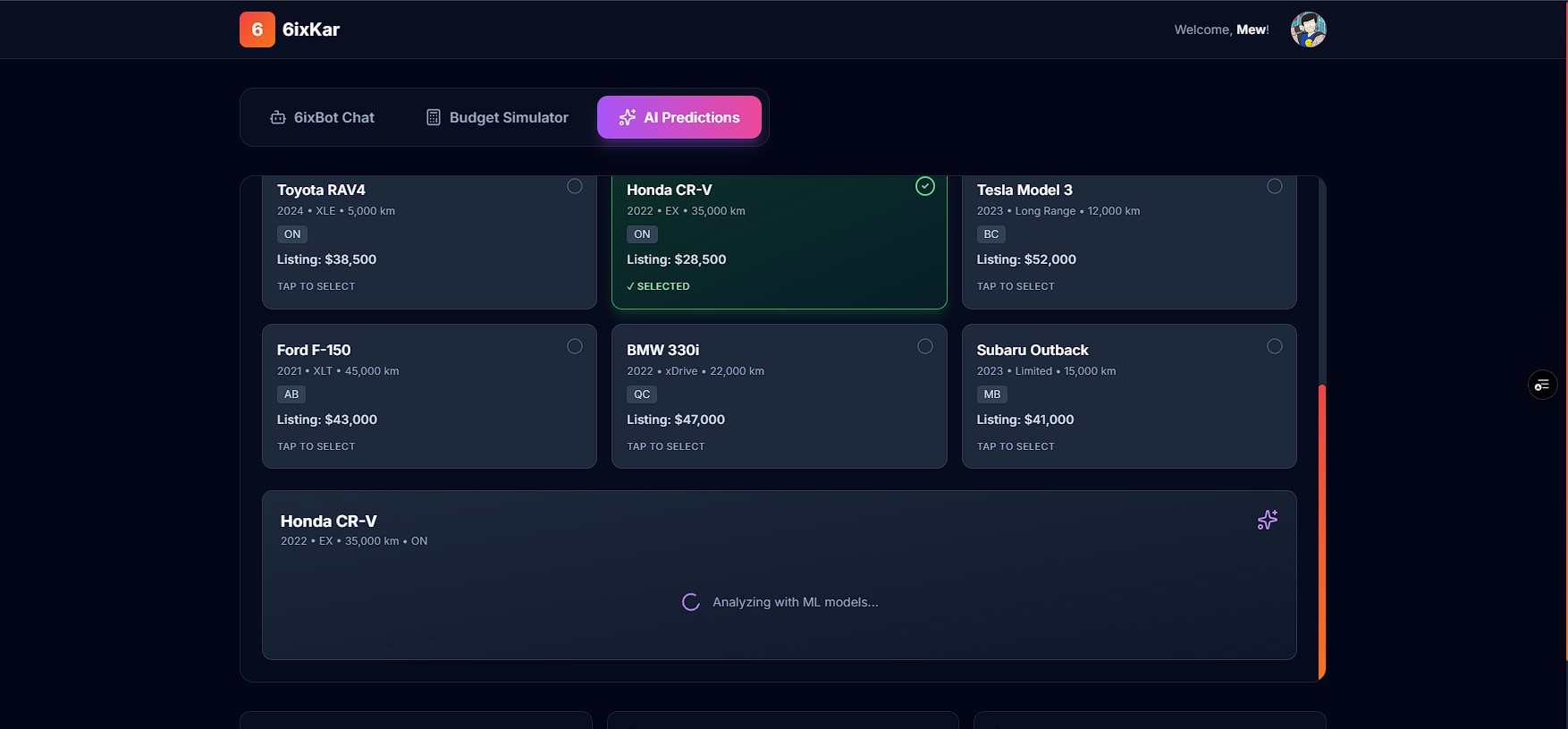This screenshot has height=729, width=1568.
Task: Click 2022 • EX • 35,000 km • ON details
Action: pyautogui.click(x=354, y=541)
